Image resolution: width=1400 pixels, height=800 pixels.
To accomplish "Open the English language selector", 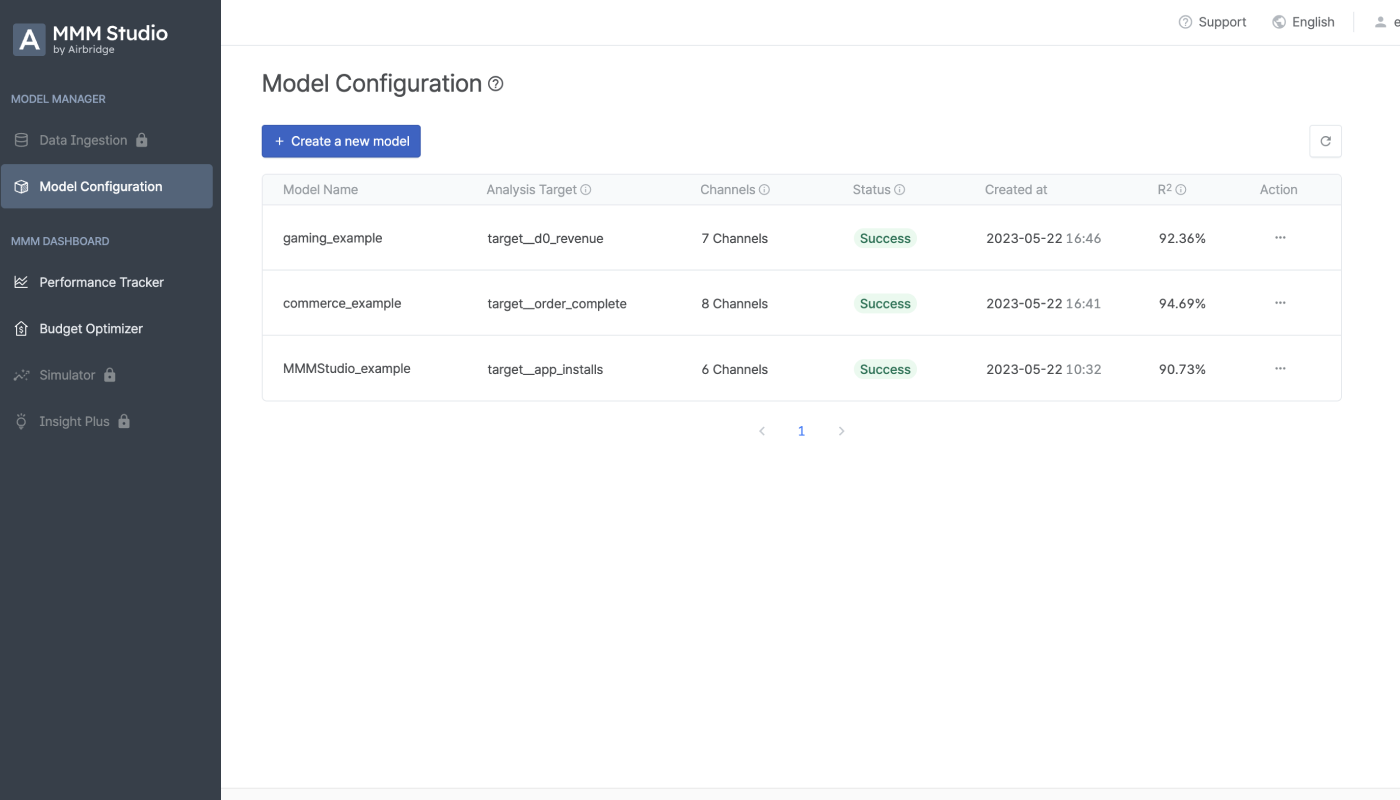I will (x=1303, y=22).
